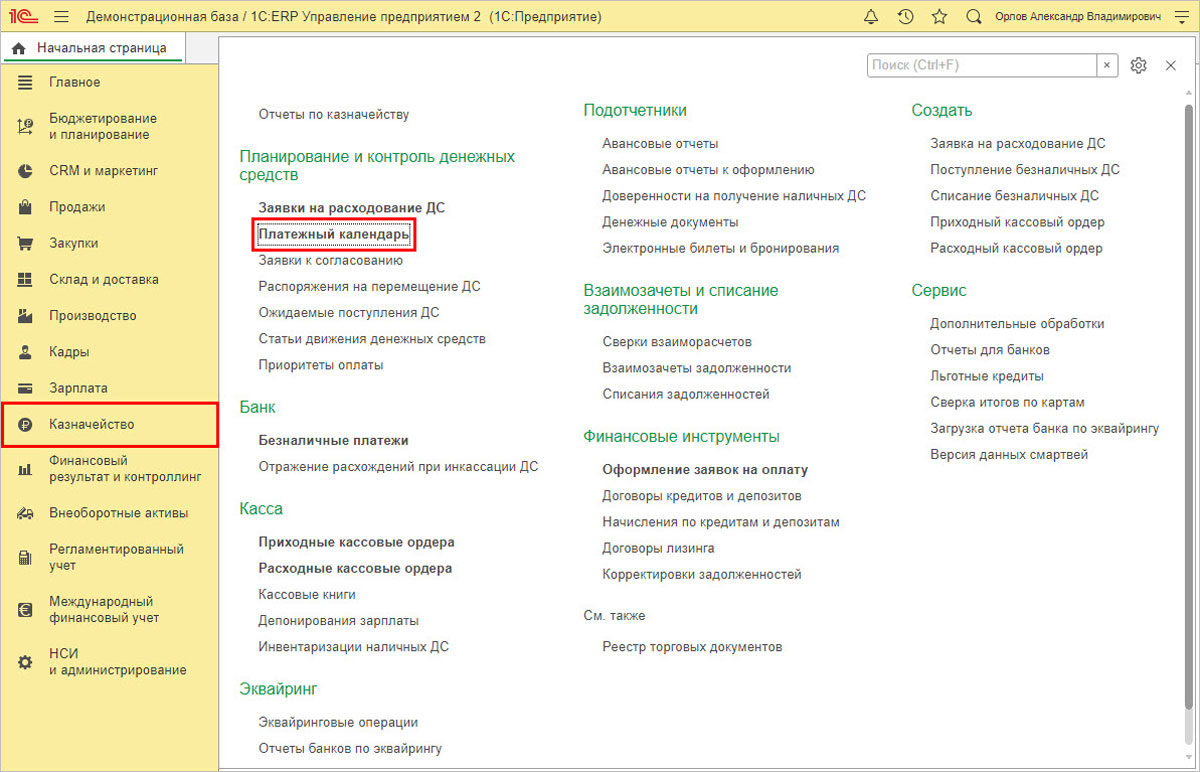Click the Регламентированный учет calculator icon
Viewport: 1200px width, 772px height.
[x=26, y=557]
